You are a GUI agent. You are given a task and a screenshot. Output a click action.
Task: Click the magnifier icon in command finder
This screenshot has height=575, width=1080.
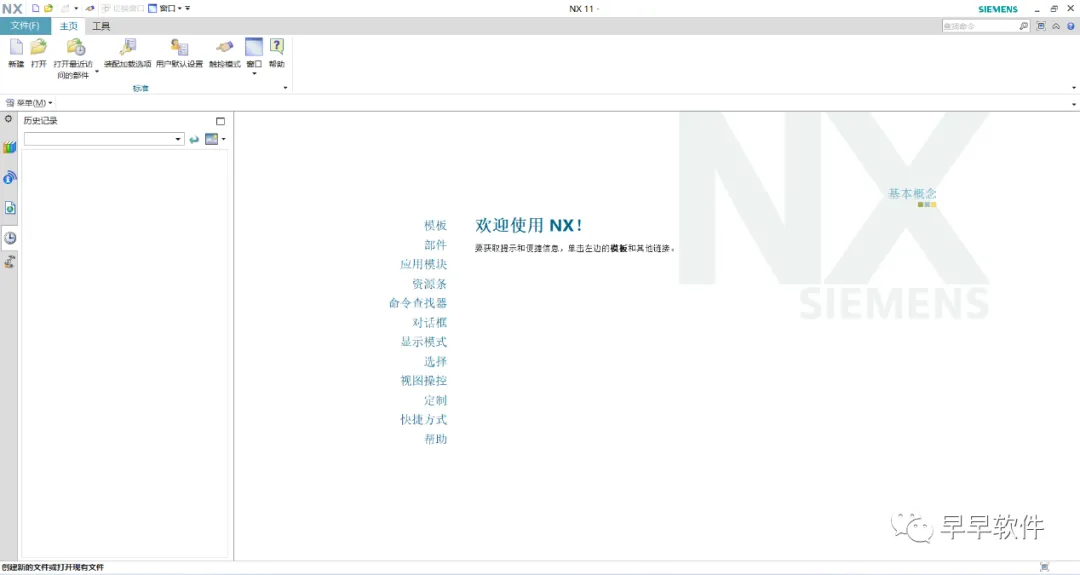(1024, 26)
